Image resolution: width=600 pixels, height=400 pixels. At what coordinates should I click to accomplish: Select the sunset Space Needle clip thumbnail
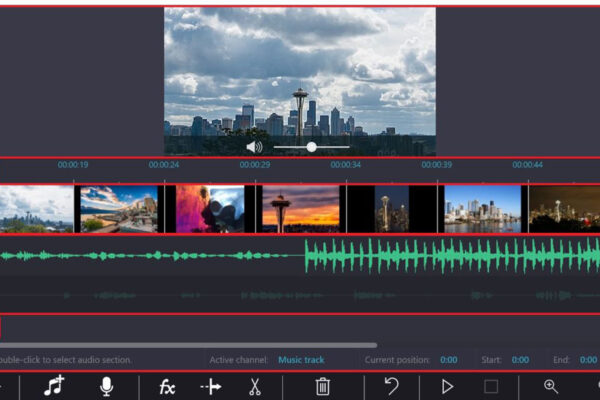coord(301,209)
